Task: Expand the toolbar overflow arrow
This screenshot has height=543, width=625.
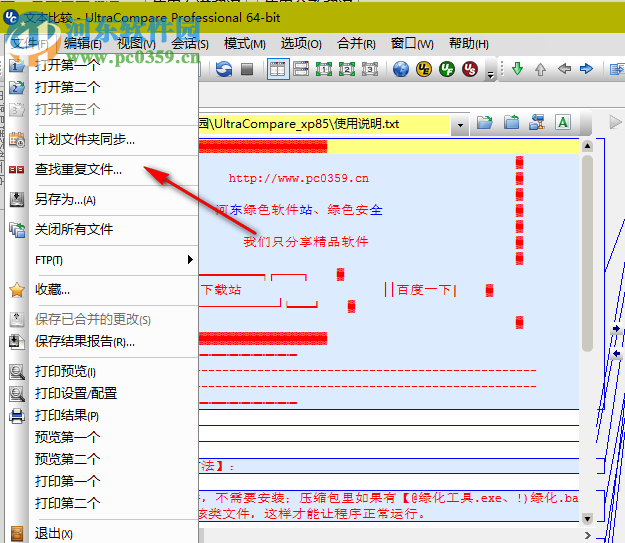Action: pyautogui.click(x=491, y=75)
